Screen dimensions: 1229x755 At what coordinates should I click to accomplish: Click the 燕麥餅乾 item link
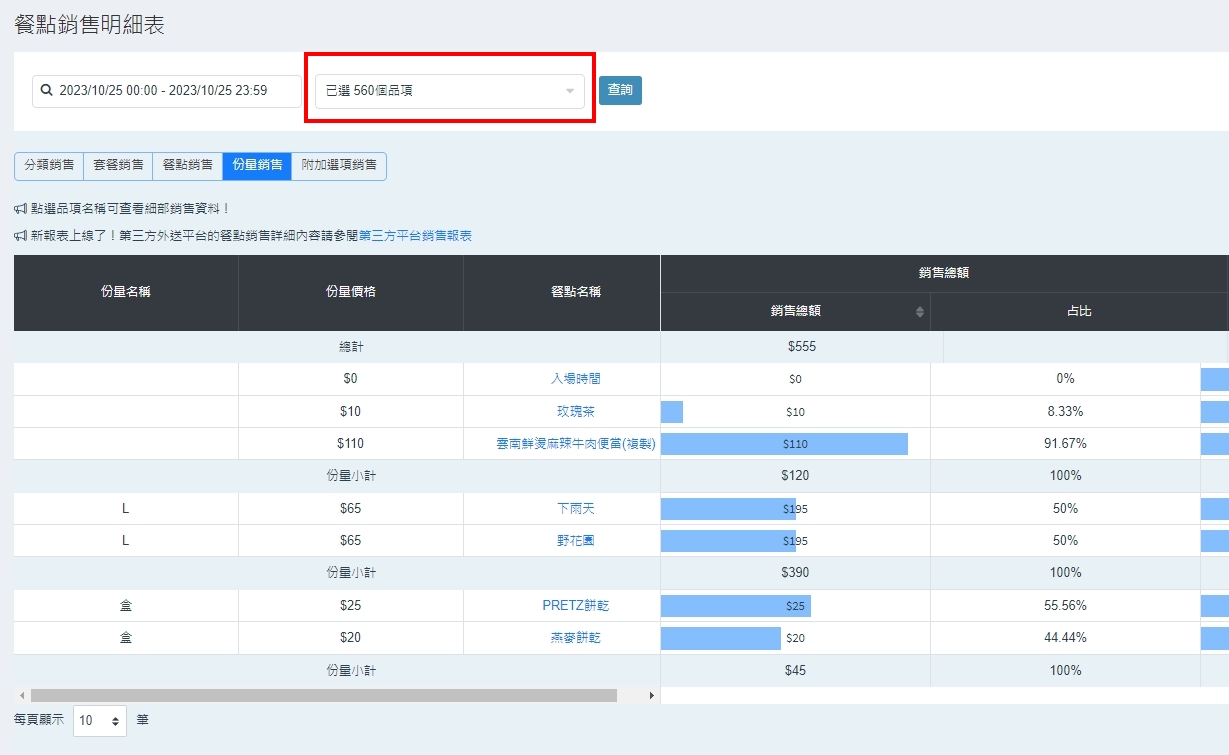(x=575, y=638)
